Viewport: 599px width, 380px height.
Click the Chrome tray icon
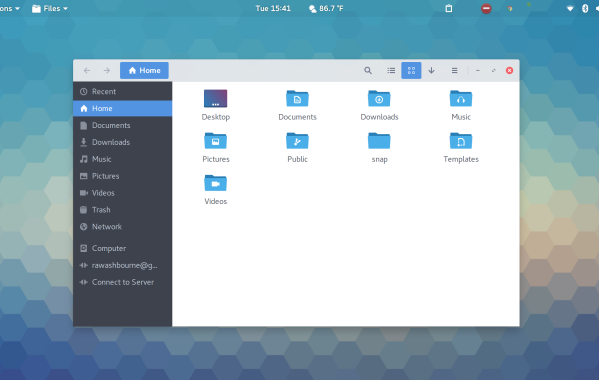(510, 8)
